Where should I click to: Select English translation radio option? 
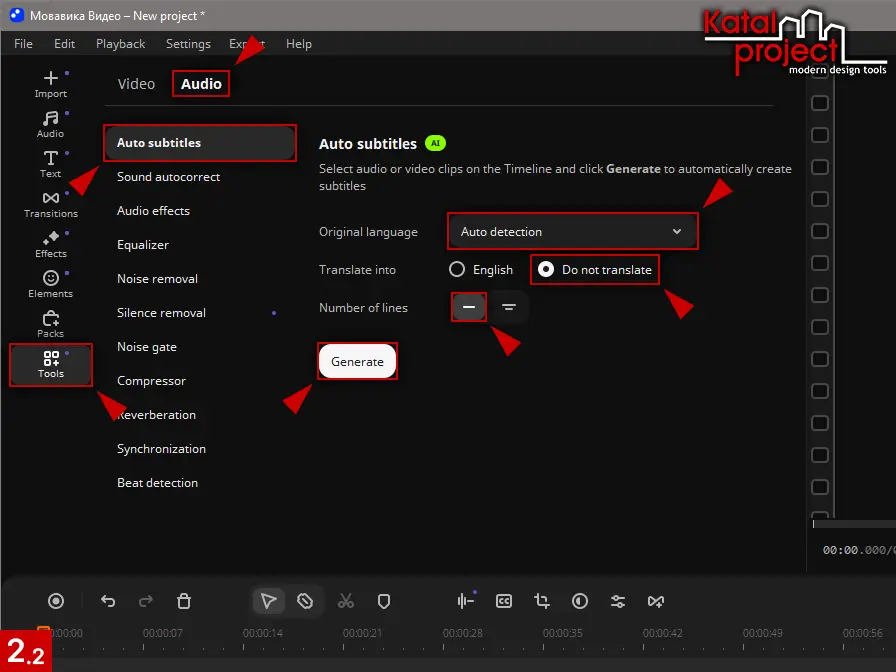(458, 269)
